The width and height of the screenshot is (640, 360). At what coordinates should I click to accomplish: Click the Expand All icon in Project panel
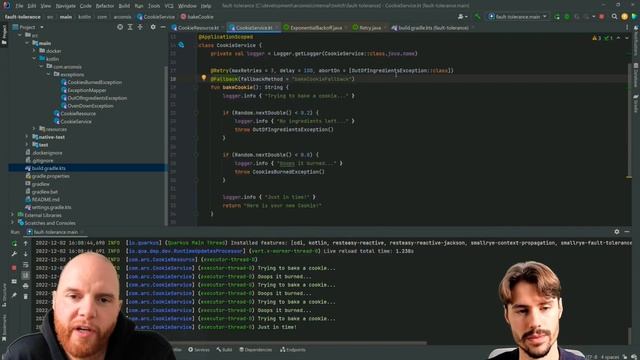click(130, 27)
